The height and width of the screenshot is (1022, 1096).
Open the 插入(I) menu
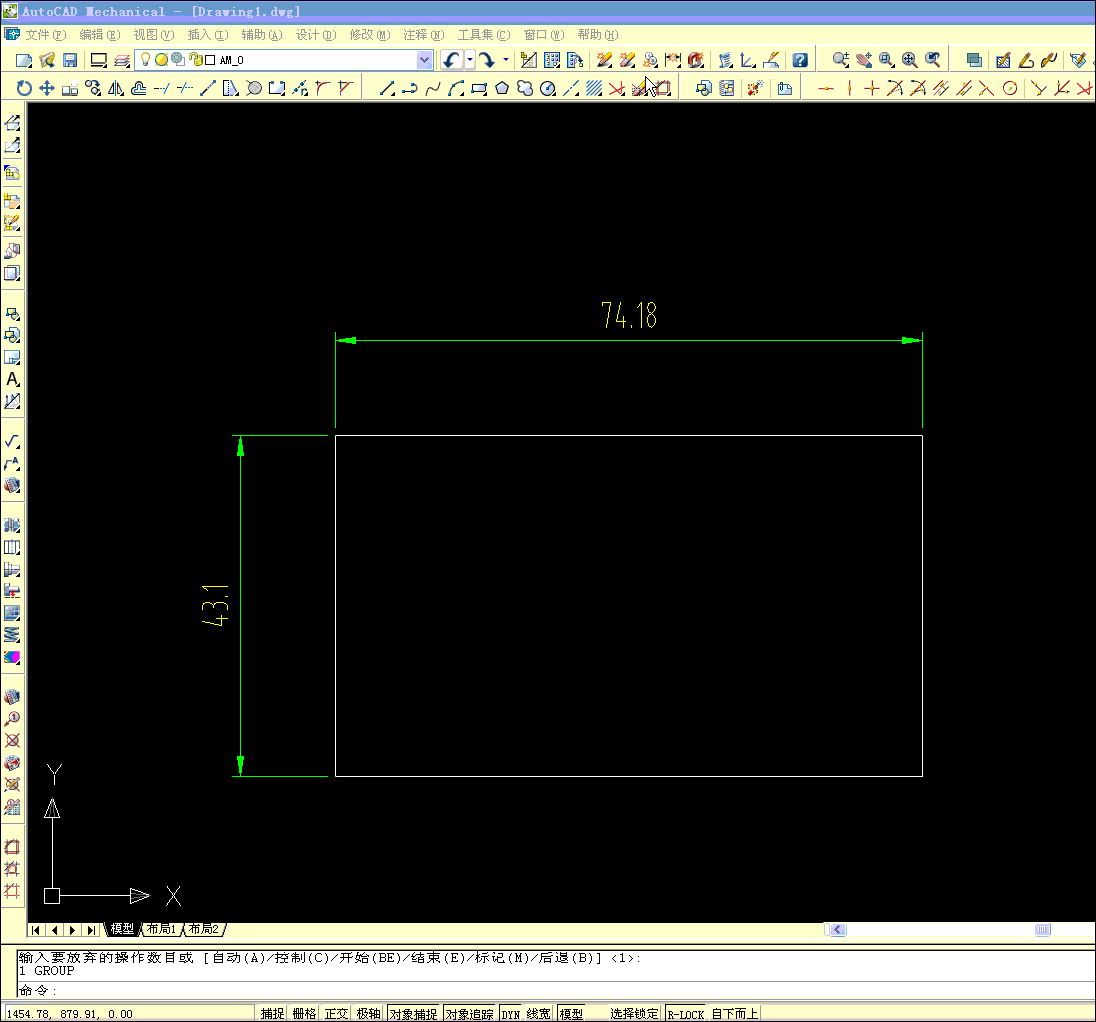tap(208, 35)
